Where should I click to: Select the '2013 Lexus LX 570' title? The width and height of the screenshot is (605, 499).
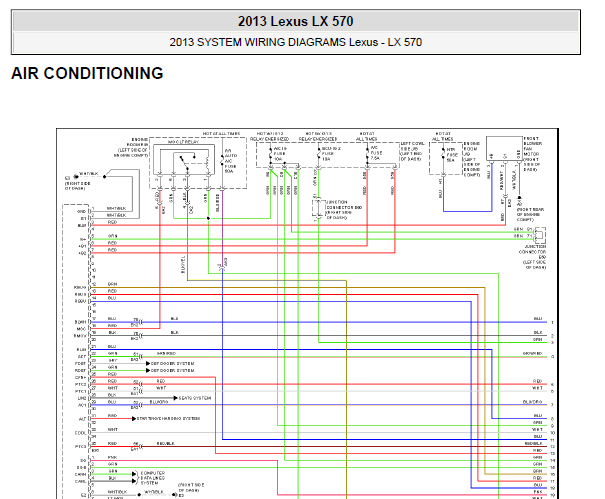[x=296, y=21]
